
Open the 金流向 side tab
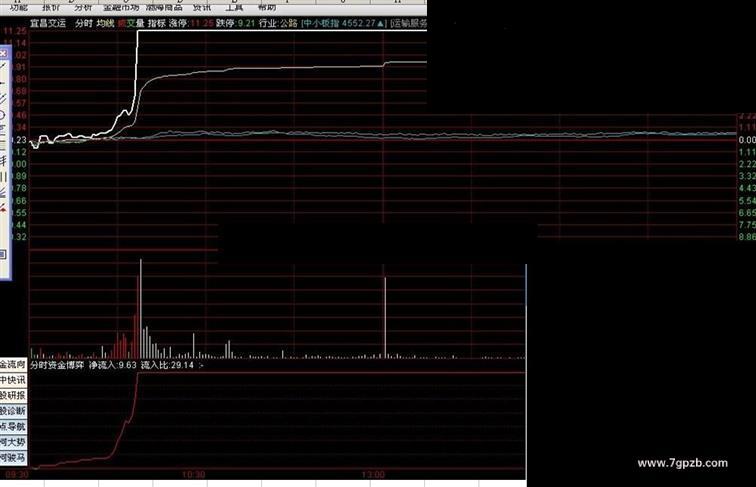(x=13, y=365)
